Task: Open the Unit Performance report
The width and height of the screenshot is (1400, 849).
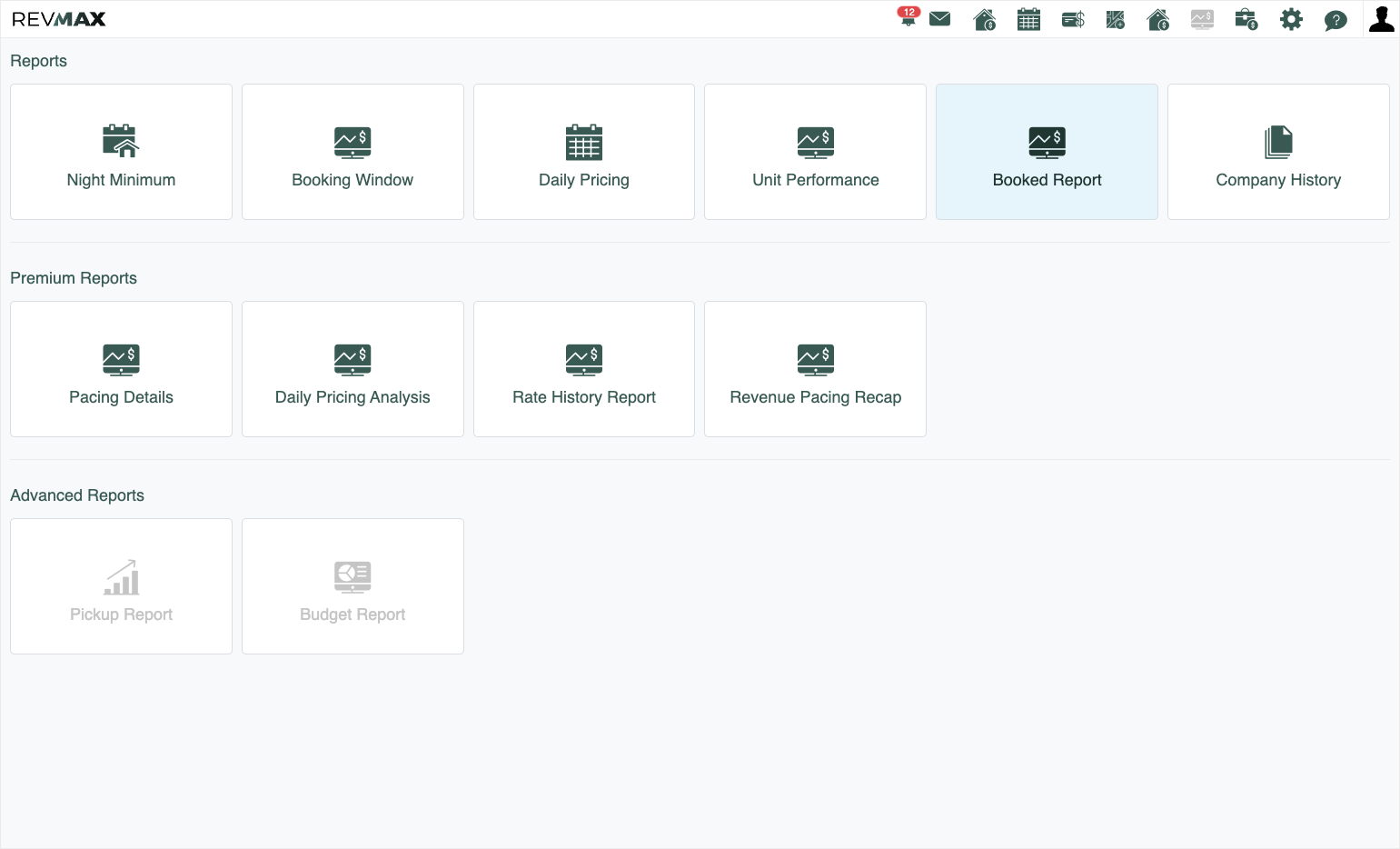Action: (816, 152)
